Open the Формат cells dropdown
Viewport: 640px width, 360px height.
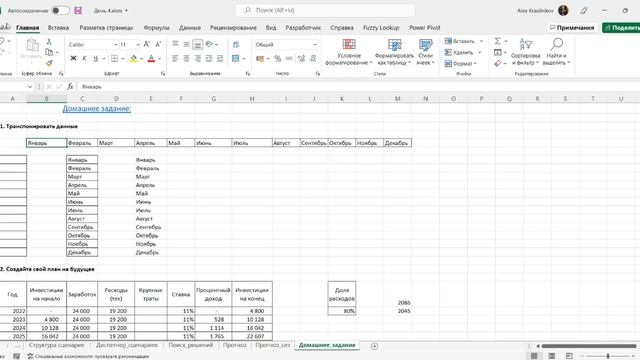[x=461, y=63]
